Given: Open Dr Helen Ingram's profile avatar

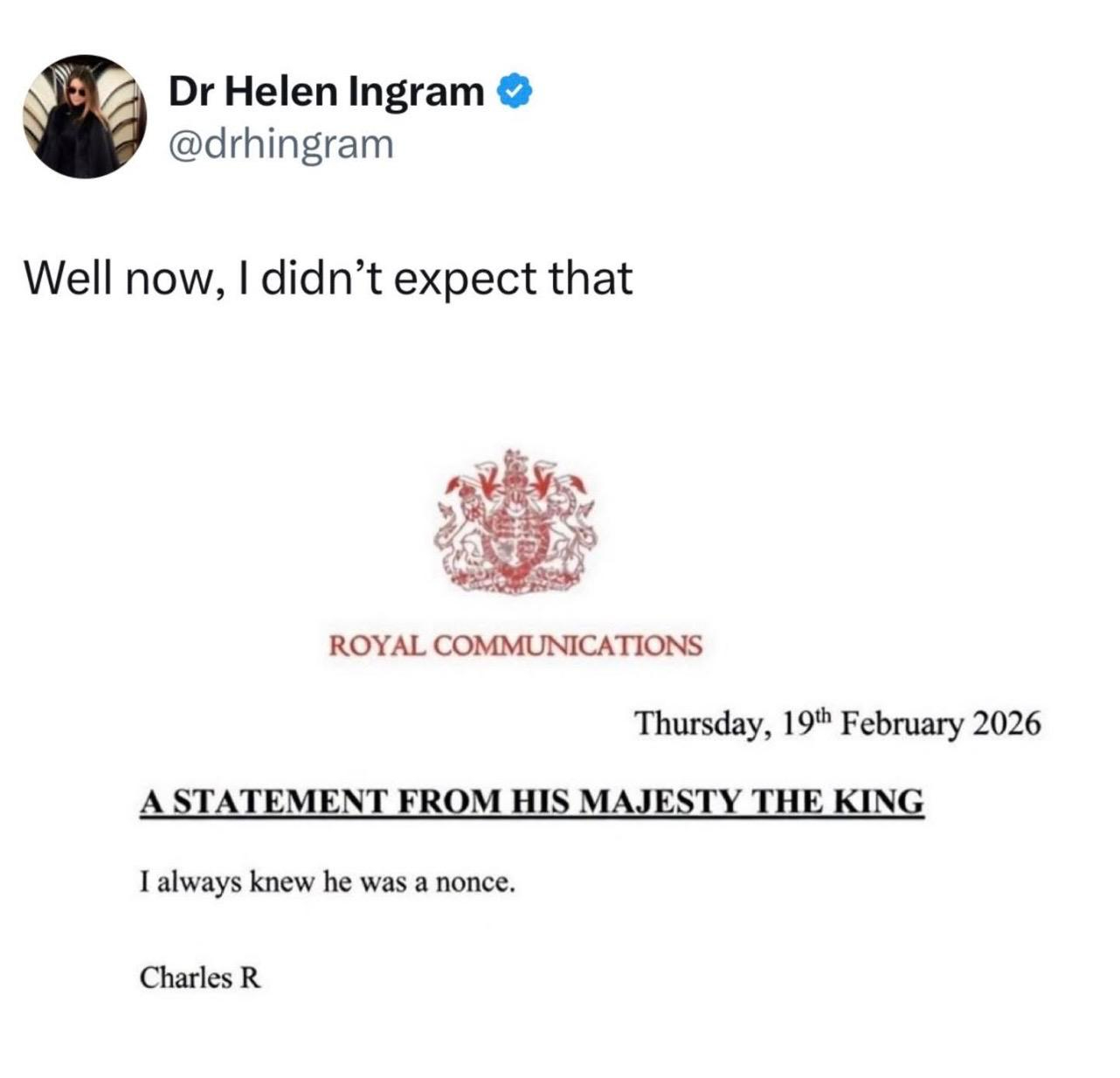Looking at the screenshot, I should pos(84,117).
